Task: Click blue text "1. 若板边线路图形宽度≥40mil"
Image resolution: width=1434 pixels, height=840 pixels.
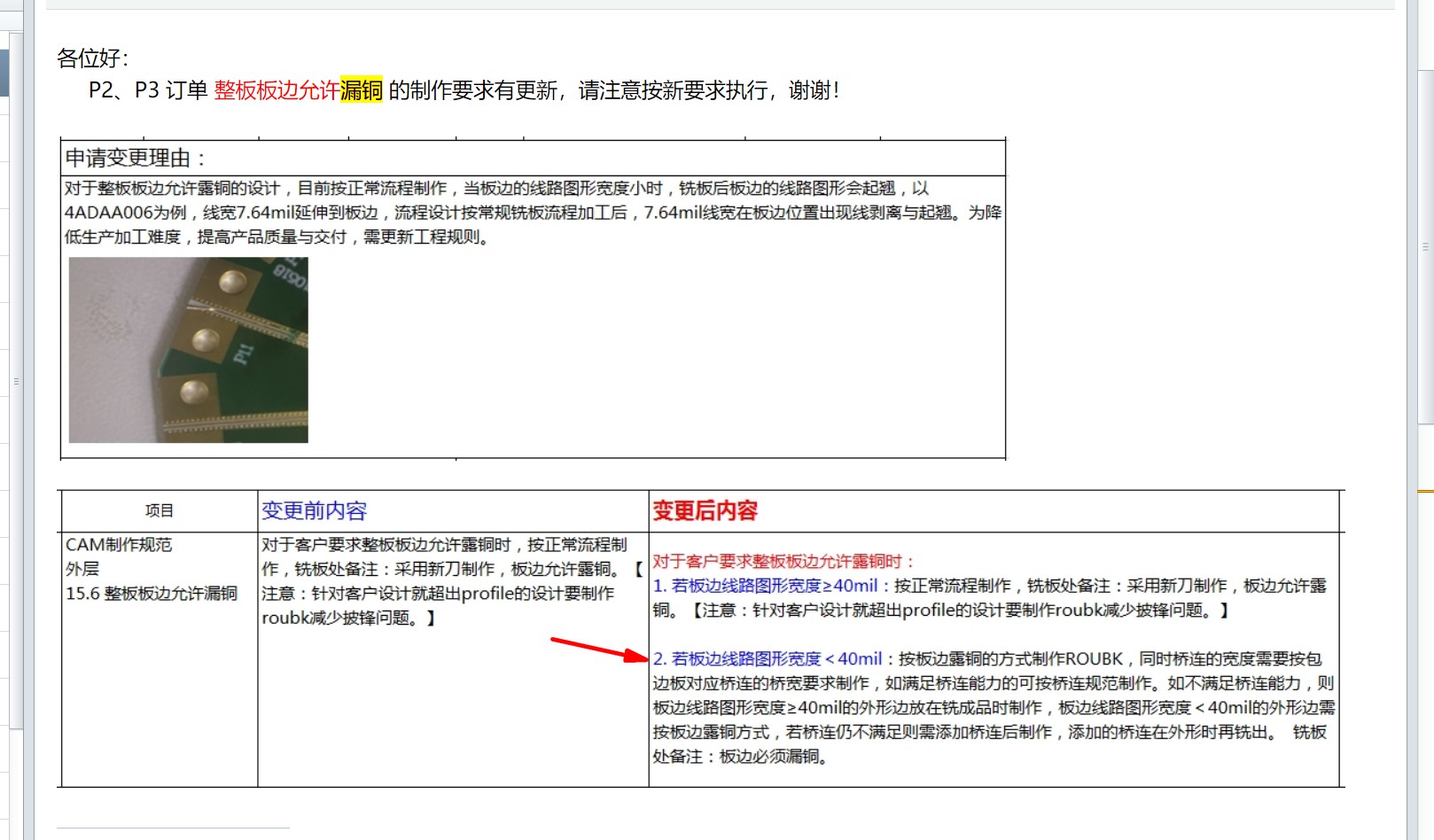Action: (x=766, y=586)
